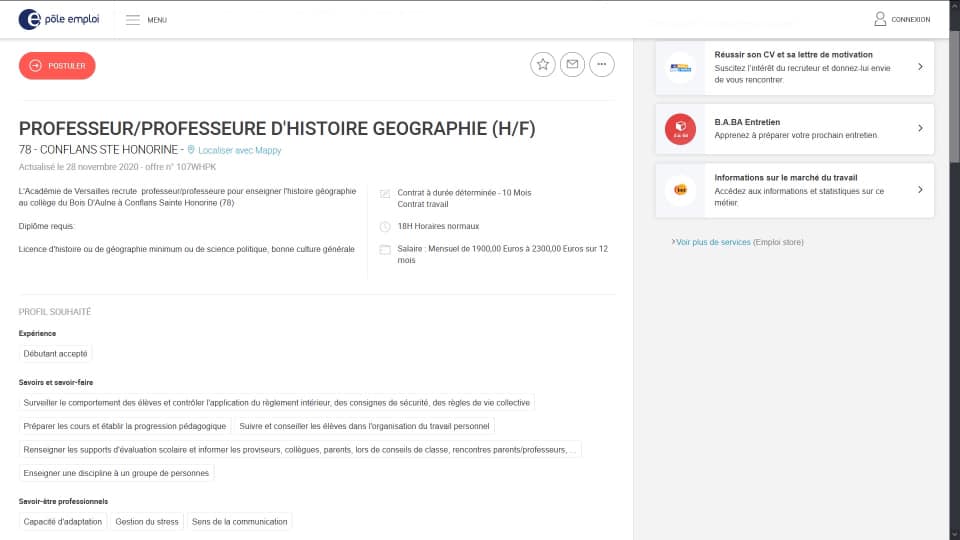Image resolution: width=960 pixels, height=540 pixels.
Task: Expand B.A.BA Entretien chevron arrow
Action: (919, 128)
